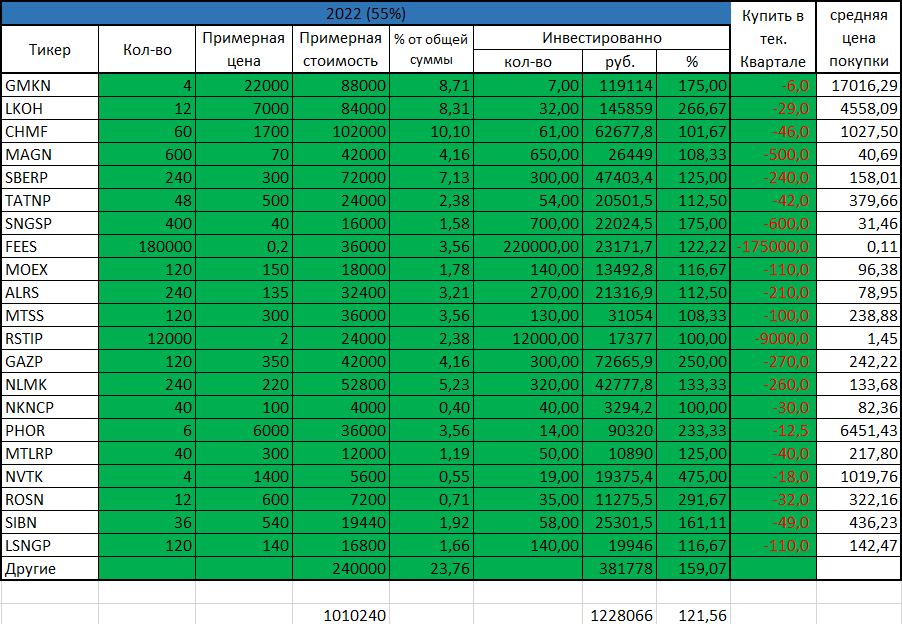The width and height of the screenshot is (902, 624).
Task: Click the MTSS ticker cell
Action: click(x=50, y=316)
